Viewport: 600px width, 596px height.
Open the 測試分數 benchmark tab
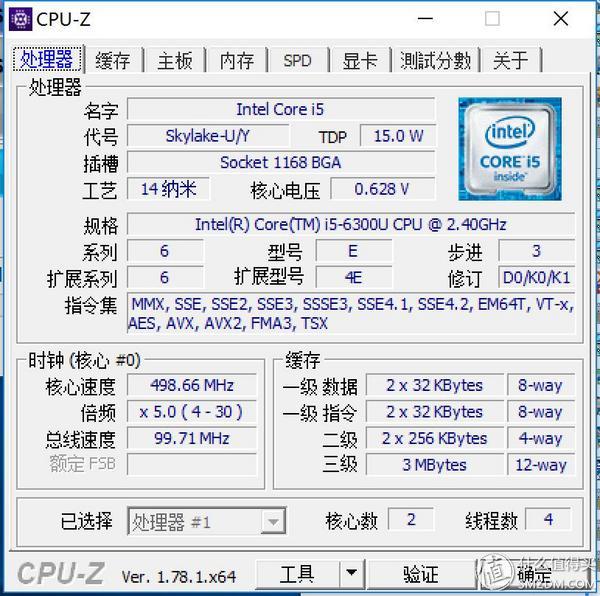tap(435, 60)
